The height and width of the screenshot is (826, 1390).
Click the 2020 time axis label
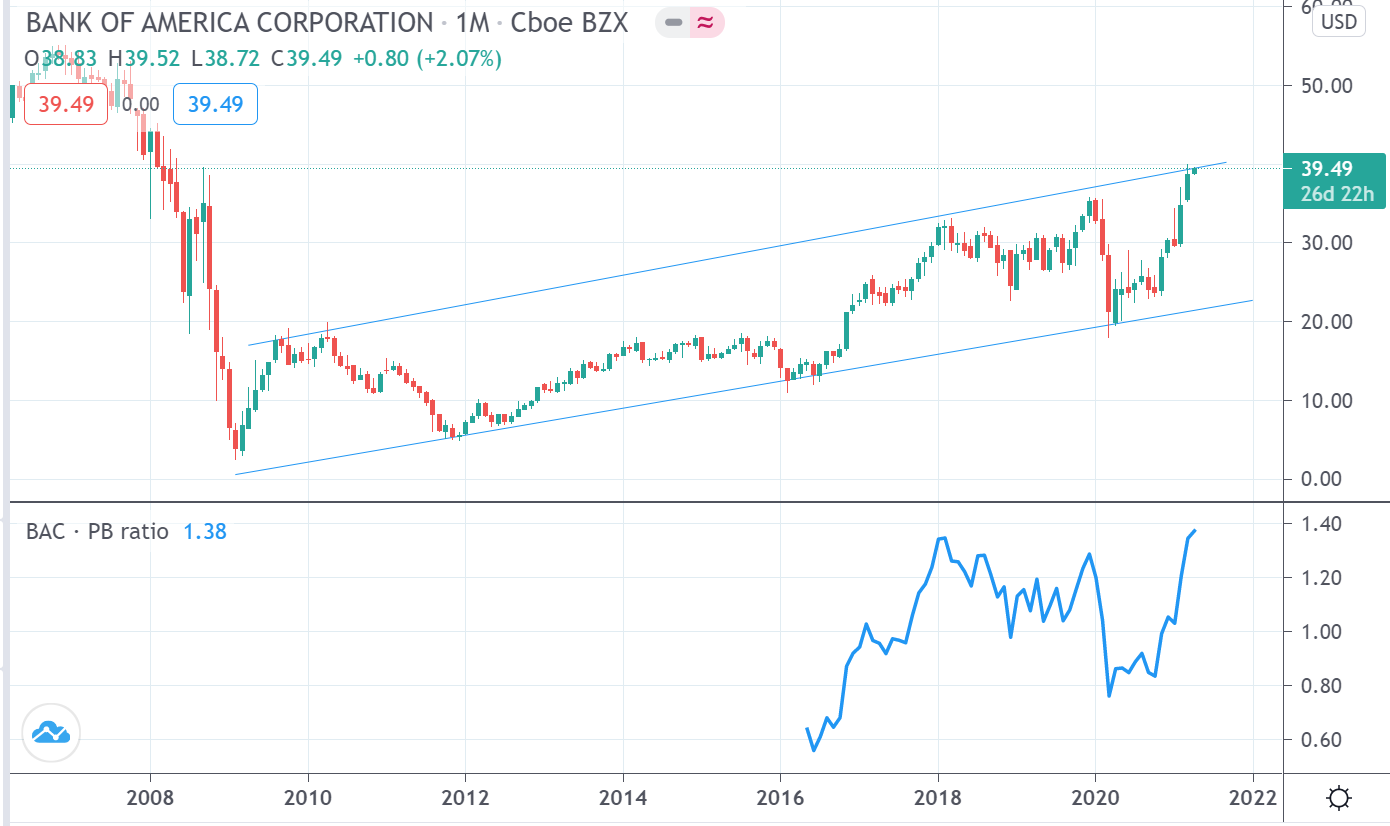point(1095,798)
